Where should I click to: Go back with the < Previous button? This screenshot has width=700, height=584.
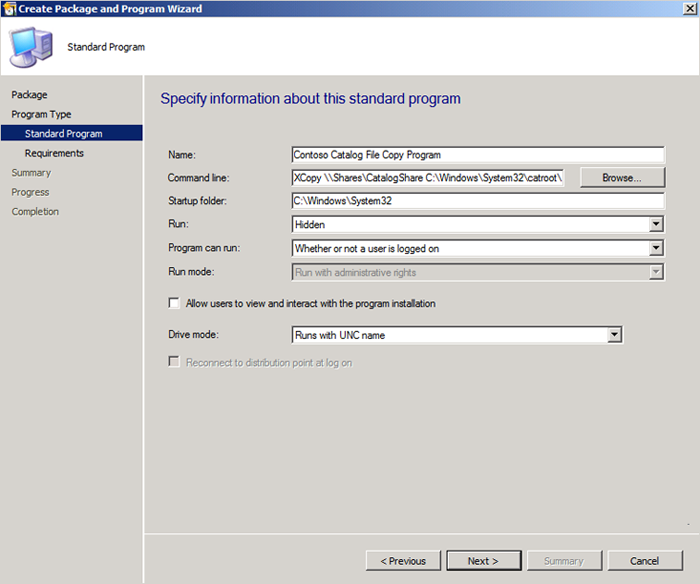(403, 561)
